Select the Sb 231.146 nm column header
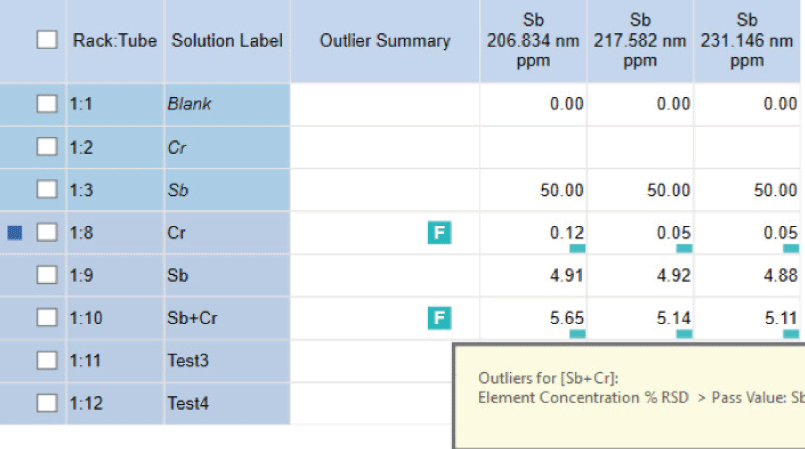This screenshot has width=805, height=449. [x=747, y=41]
